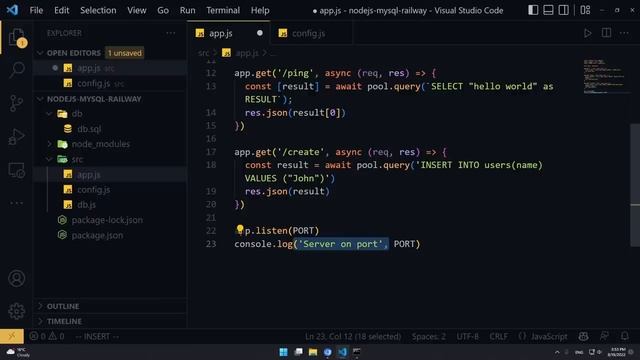This screenshot has height=360, width=640.
Task: Open db.sql in the file tree
Action: (x=89, y=129)
